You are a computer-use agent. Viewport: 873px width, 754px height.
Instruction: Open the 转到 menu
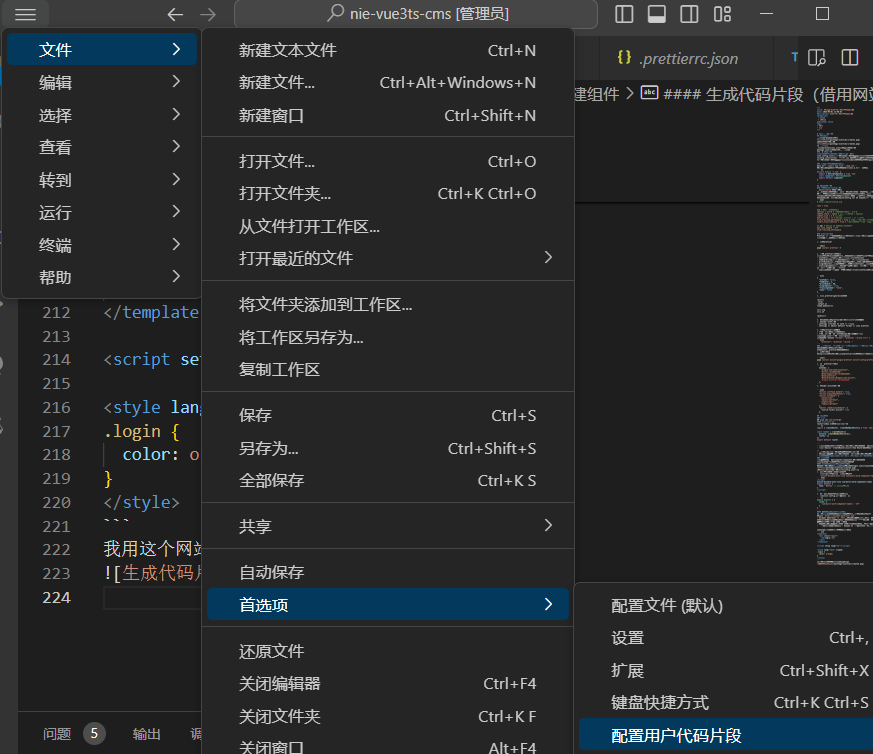point(102,180)
